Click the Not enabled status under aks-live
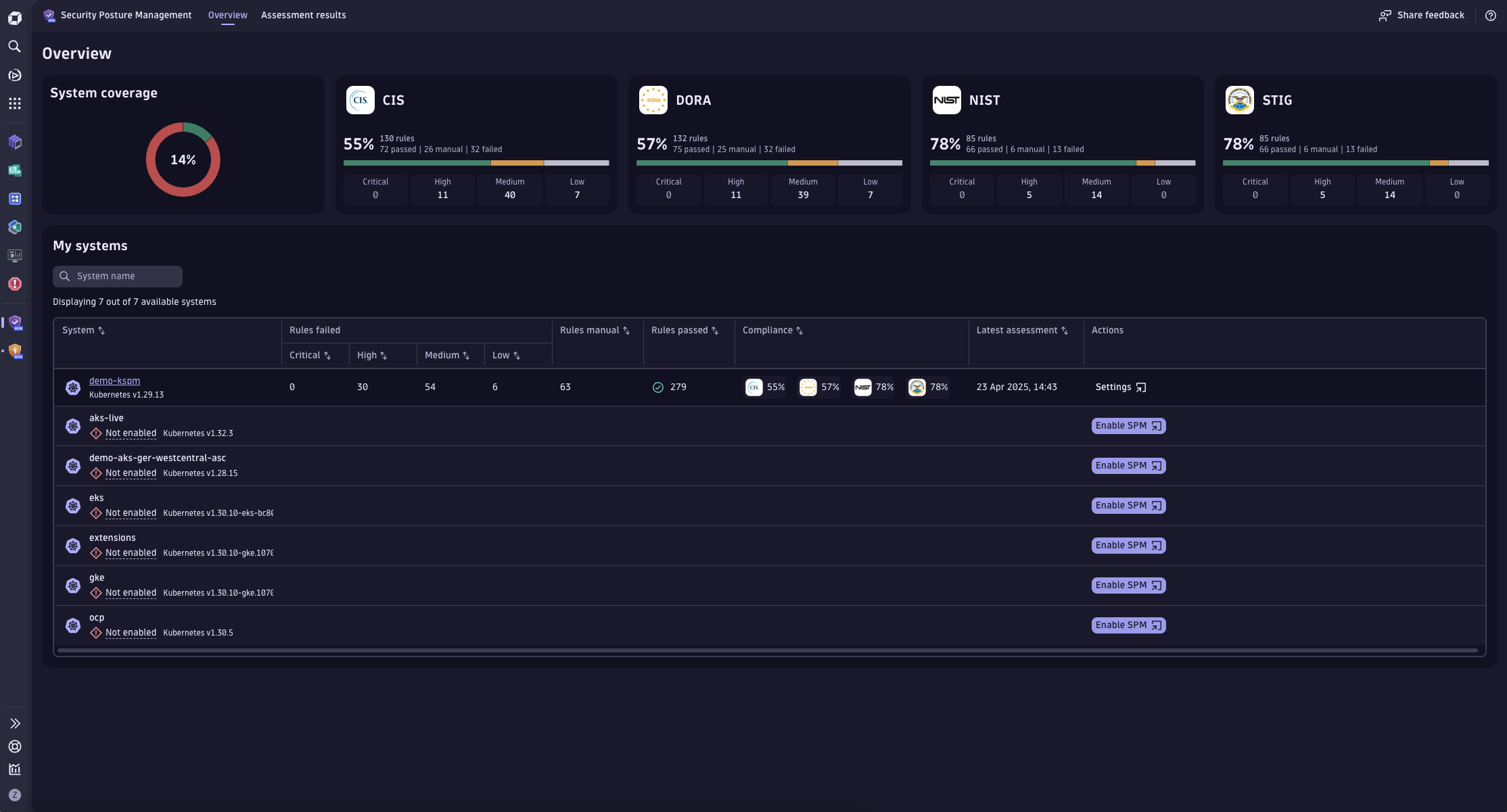The image size is (1507, 812). (131, 433)
